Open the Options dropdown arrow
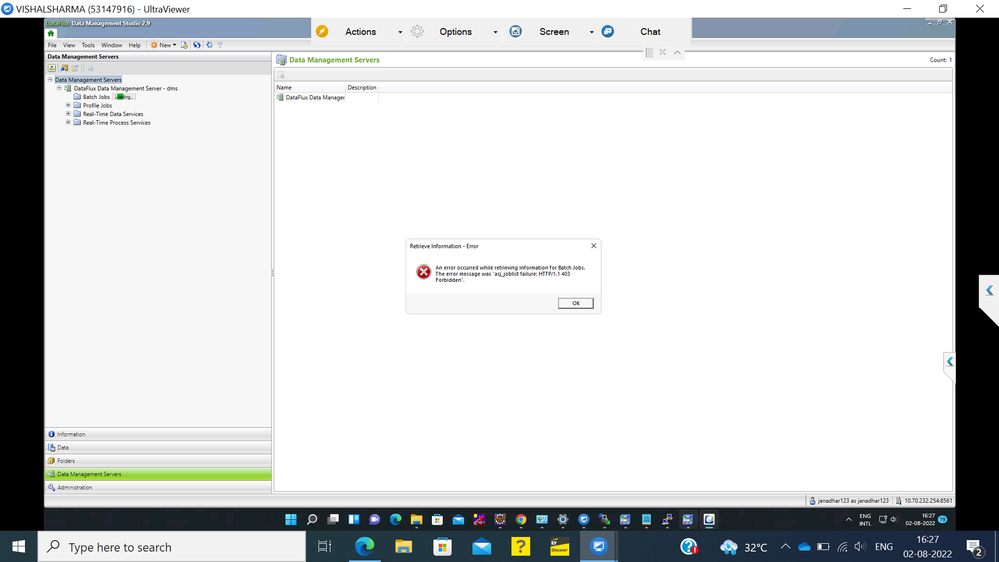This screenshot has width=999, height=562. tap(495, 32)
